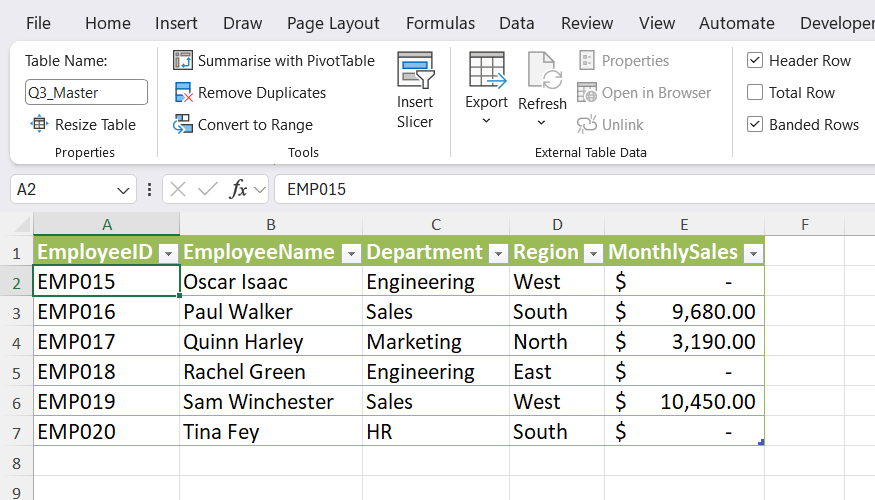875x500 pixels.
Task: Click the formula bar enter checkmark icon
Action: 208,190
